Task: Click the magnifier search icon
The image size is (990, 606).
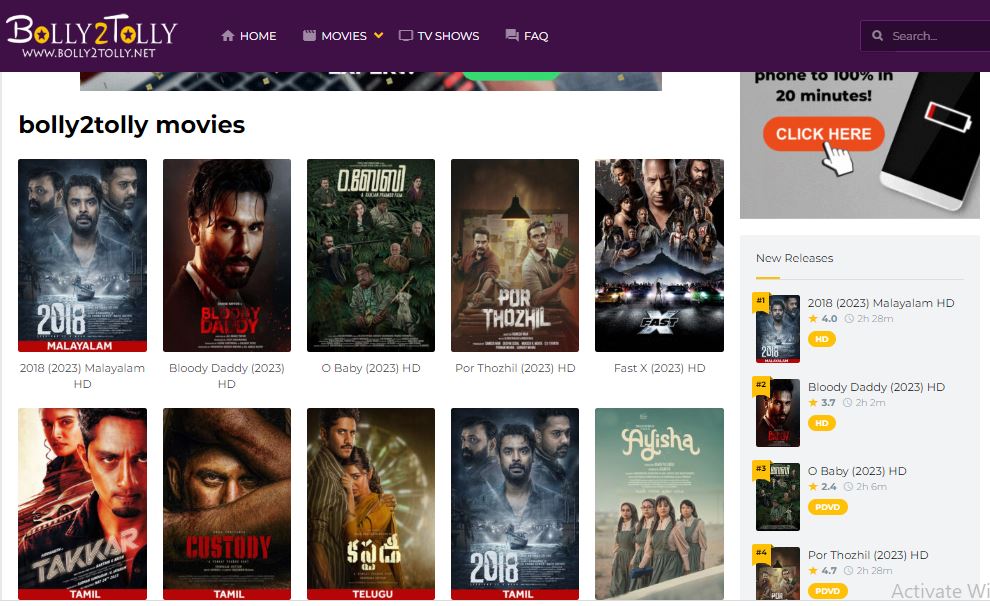Action: [x=878, y=35]
